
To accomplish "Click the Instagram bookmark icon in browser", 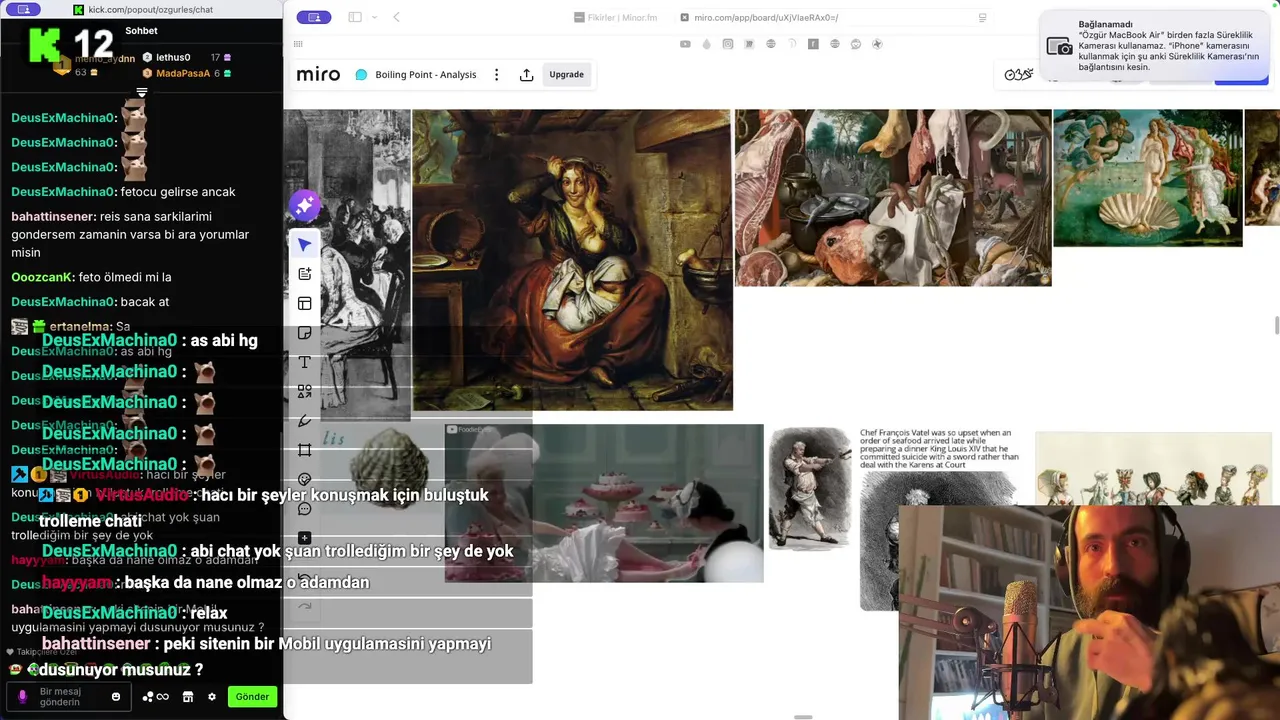I will [728, 44].
